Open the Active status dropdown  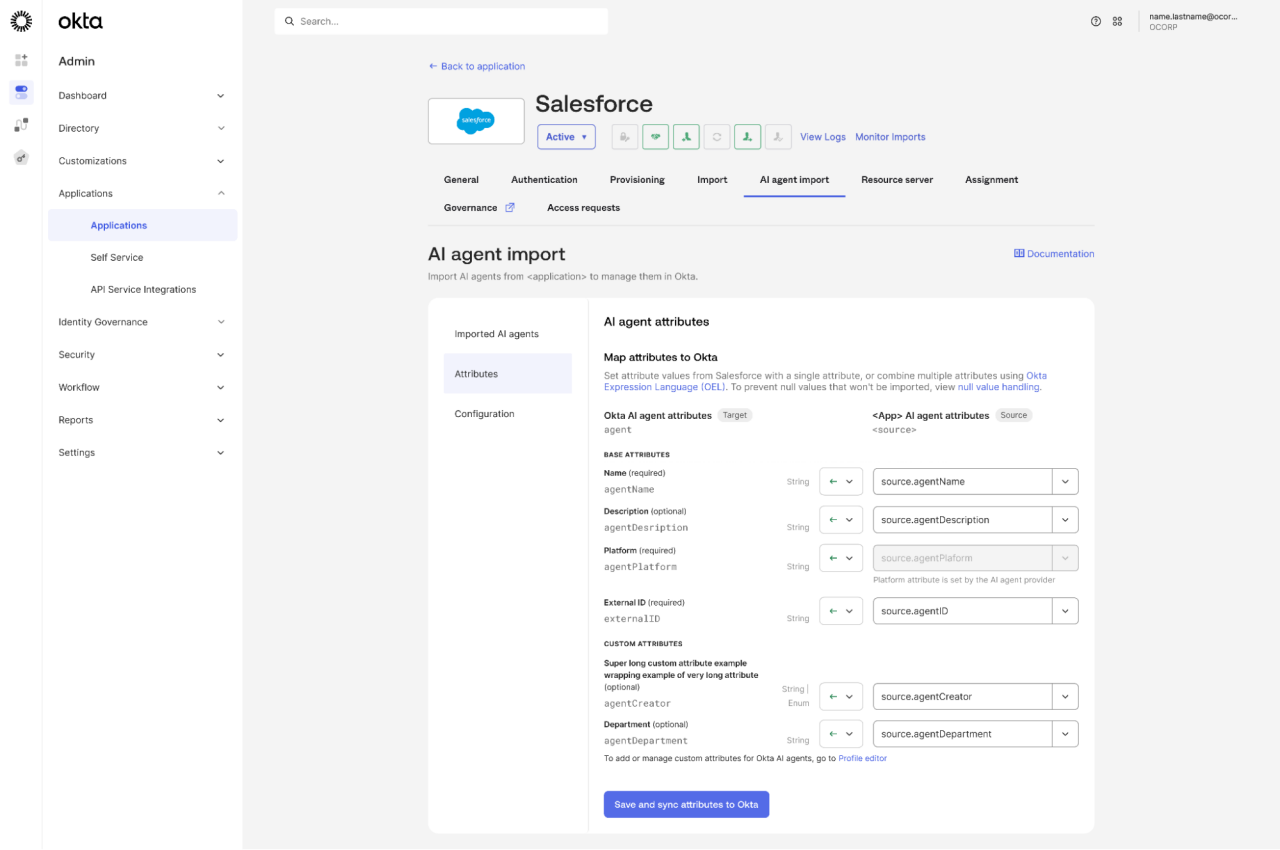click(566, 137)
